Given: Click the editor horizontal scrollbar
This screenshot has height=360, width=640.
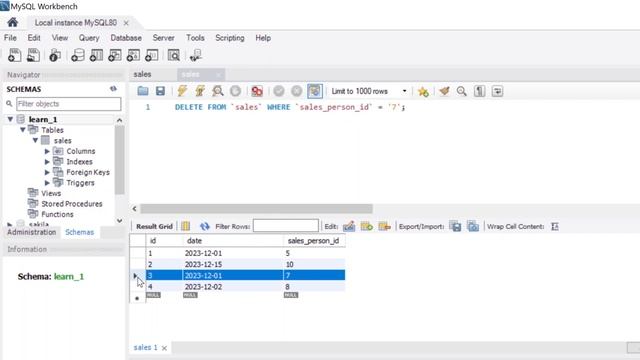Looking at the screenshot, I should click(x=256, y=209).
